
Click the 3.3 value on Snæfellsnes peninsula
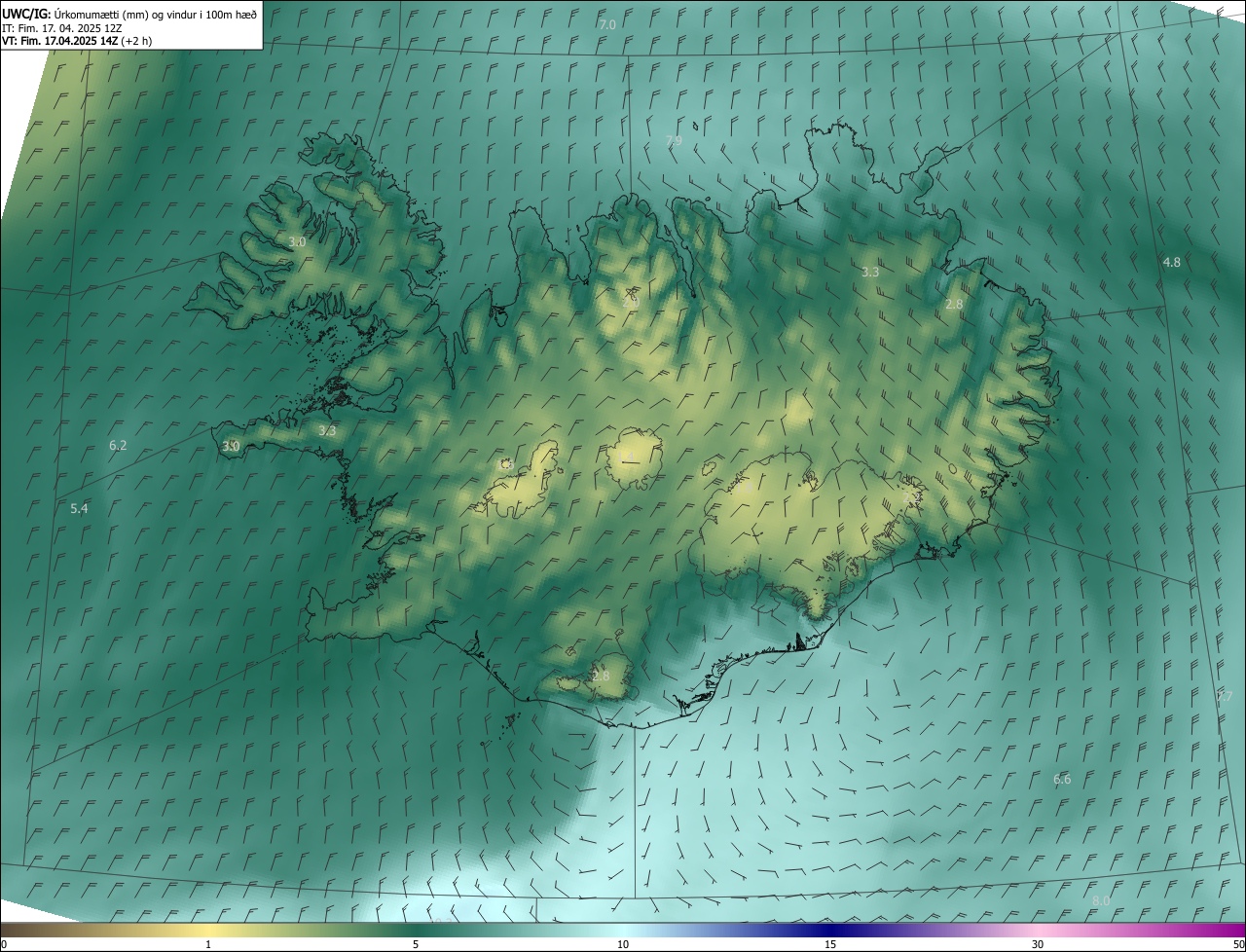click(327, 431)
